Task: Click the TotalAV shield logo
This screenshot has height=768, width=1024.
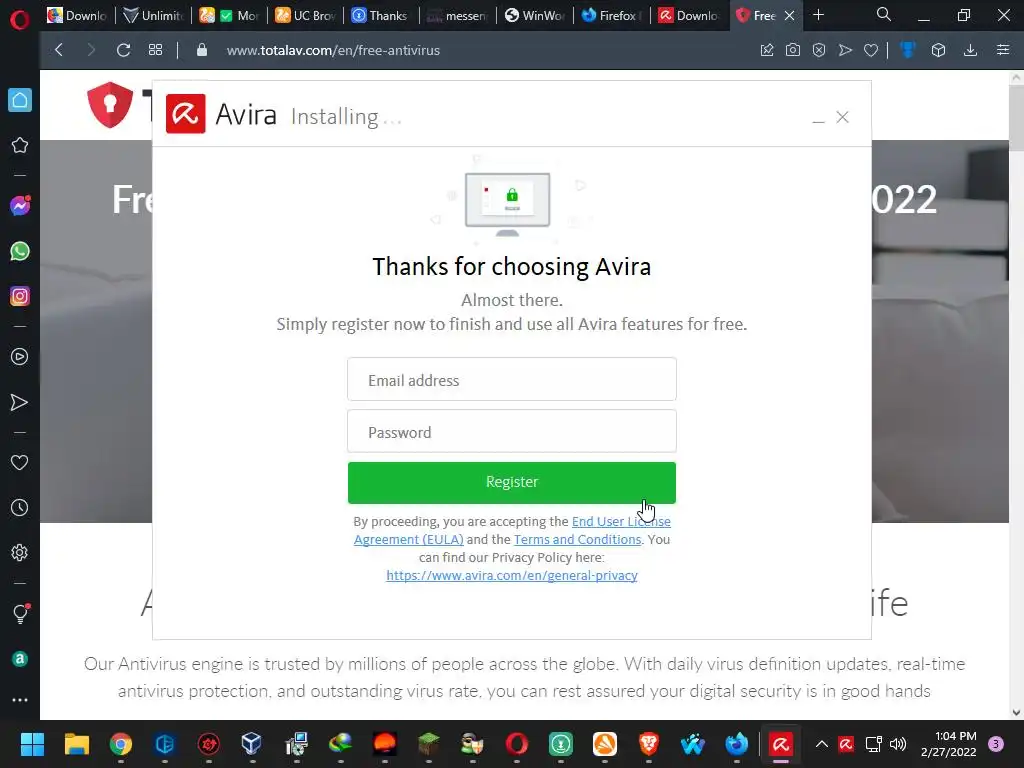Action: (x=110, y=104)
